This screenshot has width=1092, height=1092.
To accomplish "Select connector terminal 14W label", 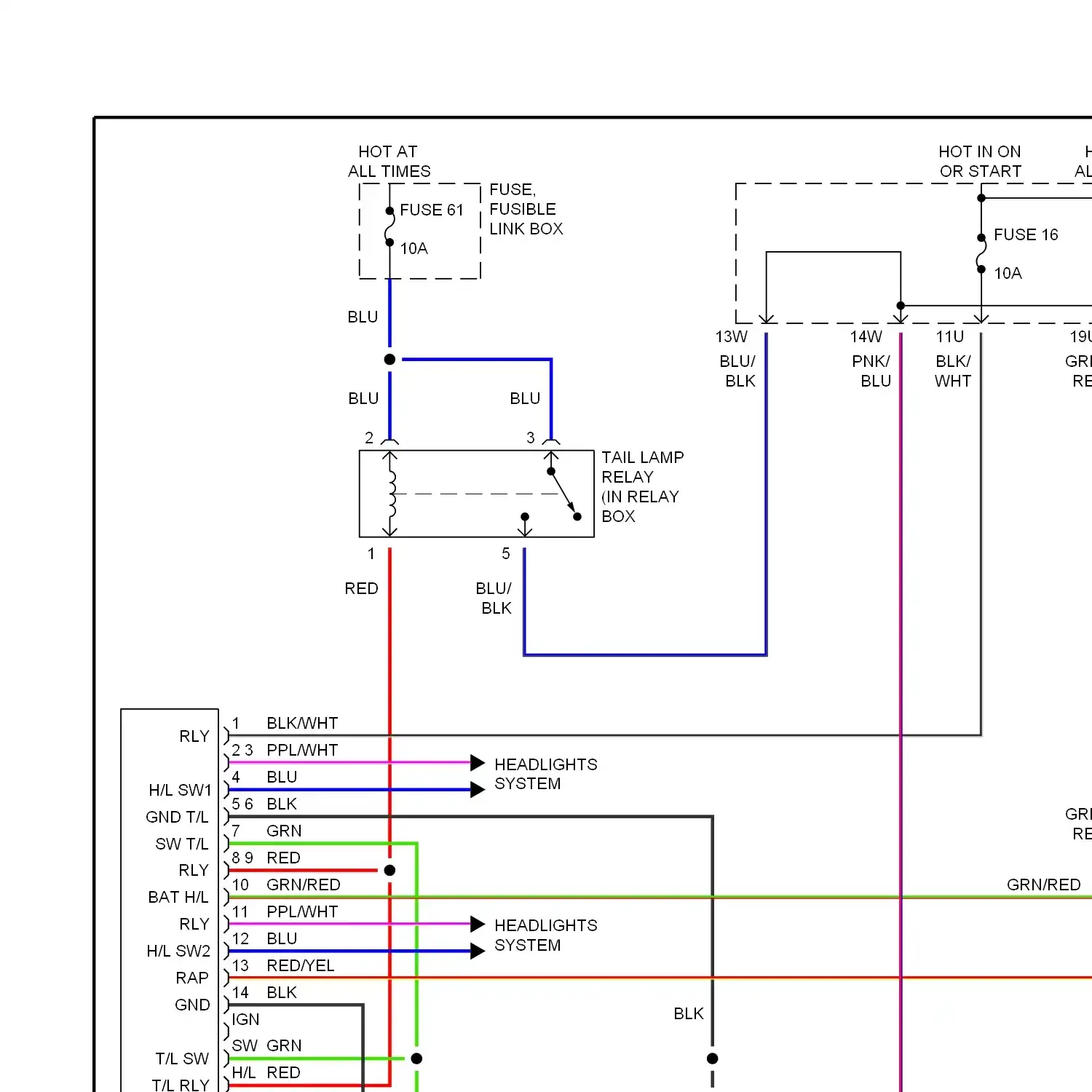I will click(866, 336).
